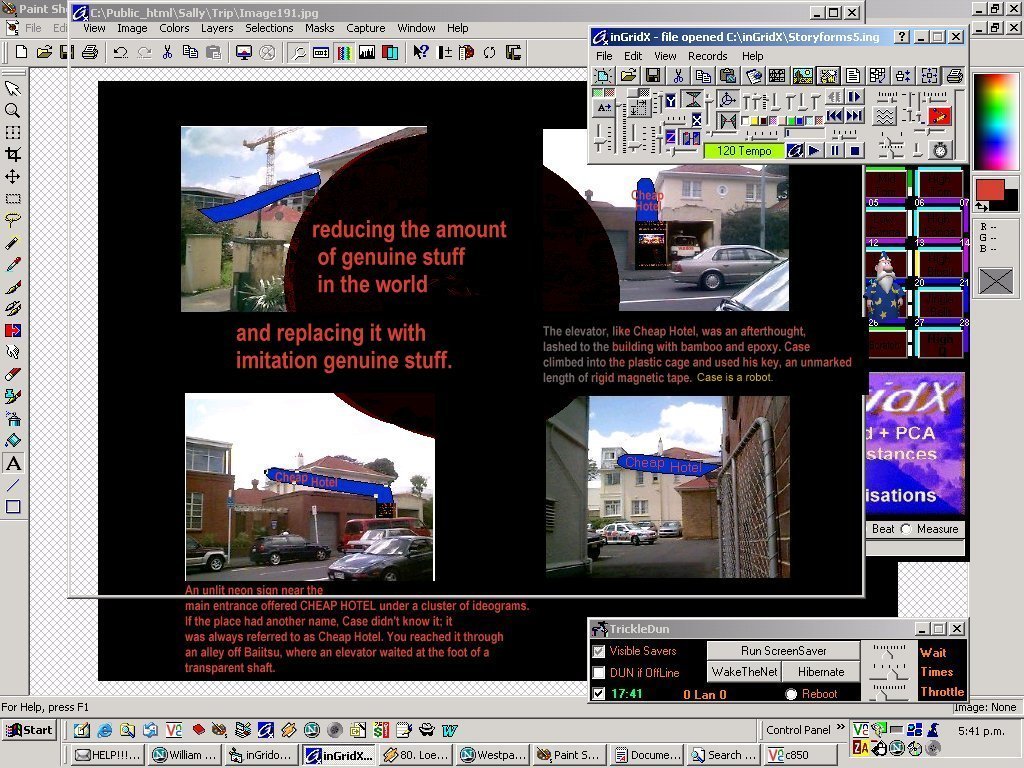Image resolution: width=1024 pixels, height=768 pixels.
Task: Open the Internet Explorer quick launch icon
Action: coord(104,729)
